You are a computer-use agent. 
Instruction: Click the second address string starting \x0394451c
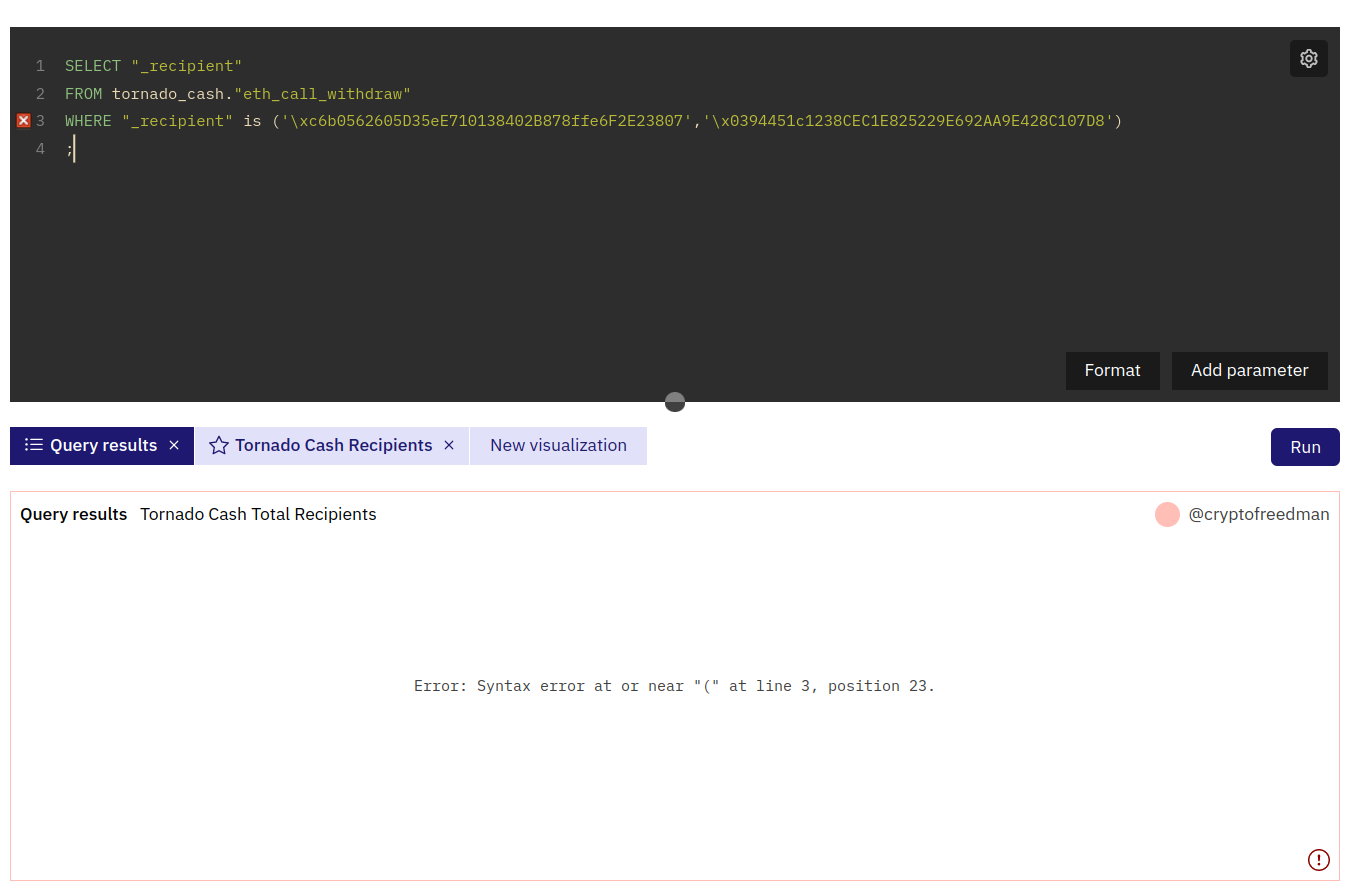point(908,121)
